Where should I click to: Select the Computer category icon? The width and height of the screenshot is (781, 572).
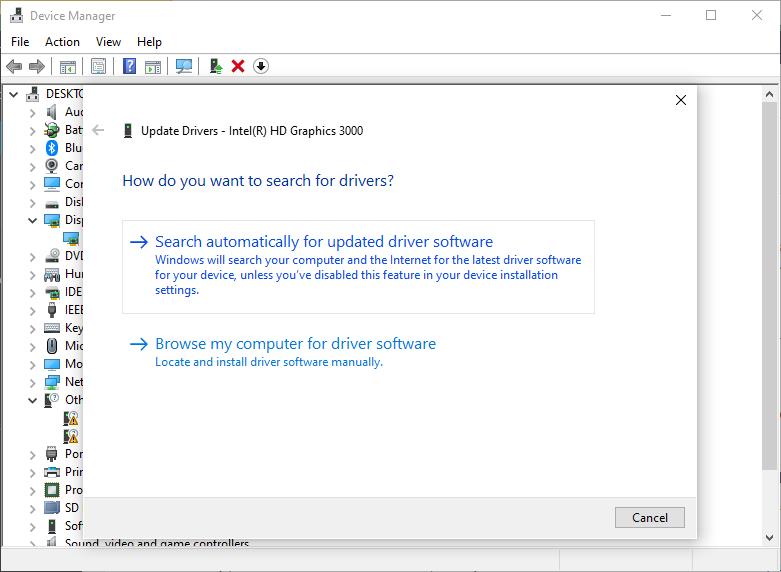52,184
